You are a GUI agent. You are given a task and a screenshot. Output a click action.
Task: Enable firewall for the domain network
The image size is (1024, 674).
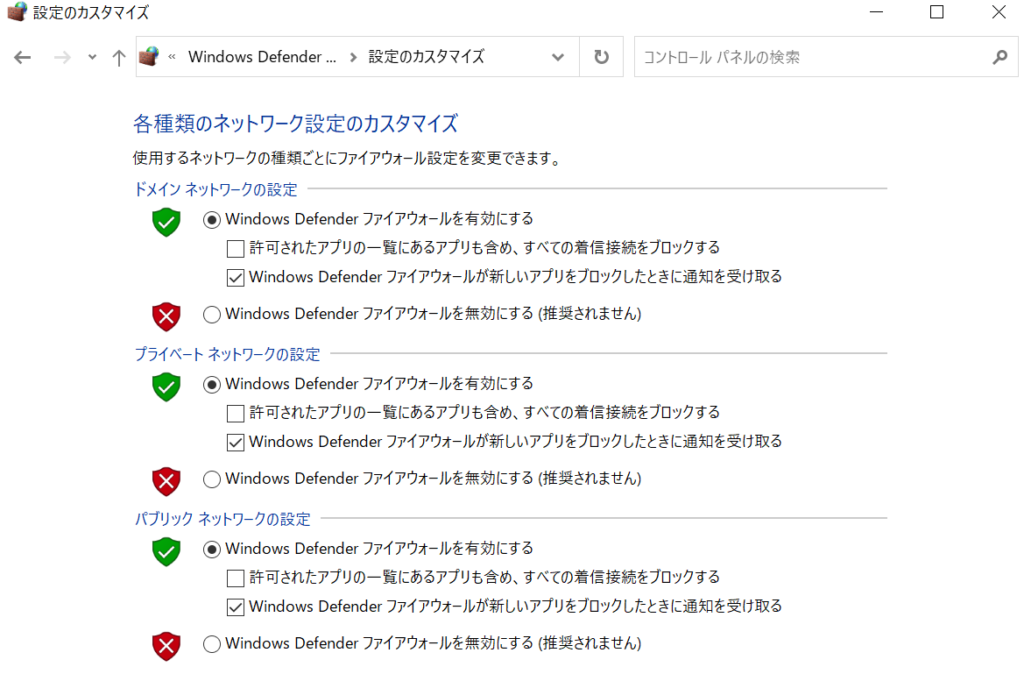pyautogui.click(x=211, y=219)
